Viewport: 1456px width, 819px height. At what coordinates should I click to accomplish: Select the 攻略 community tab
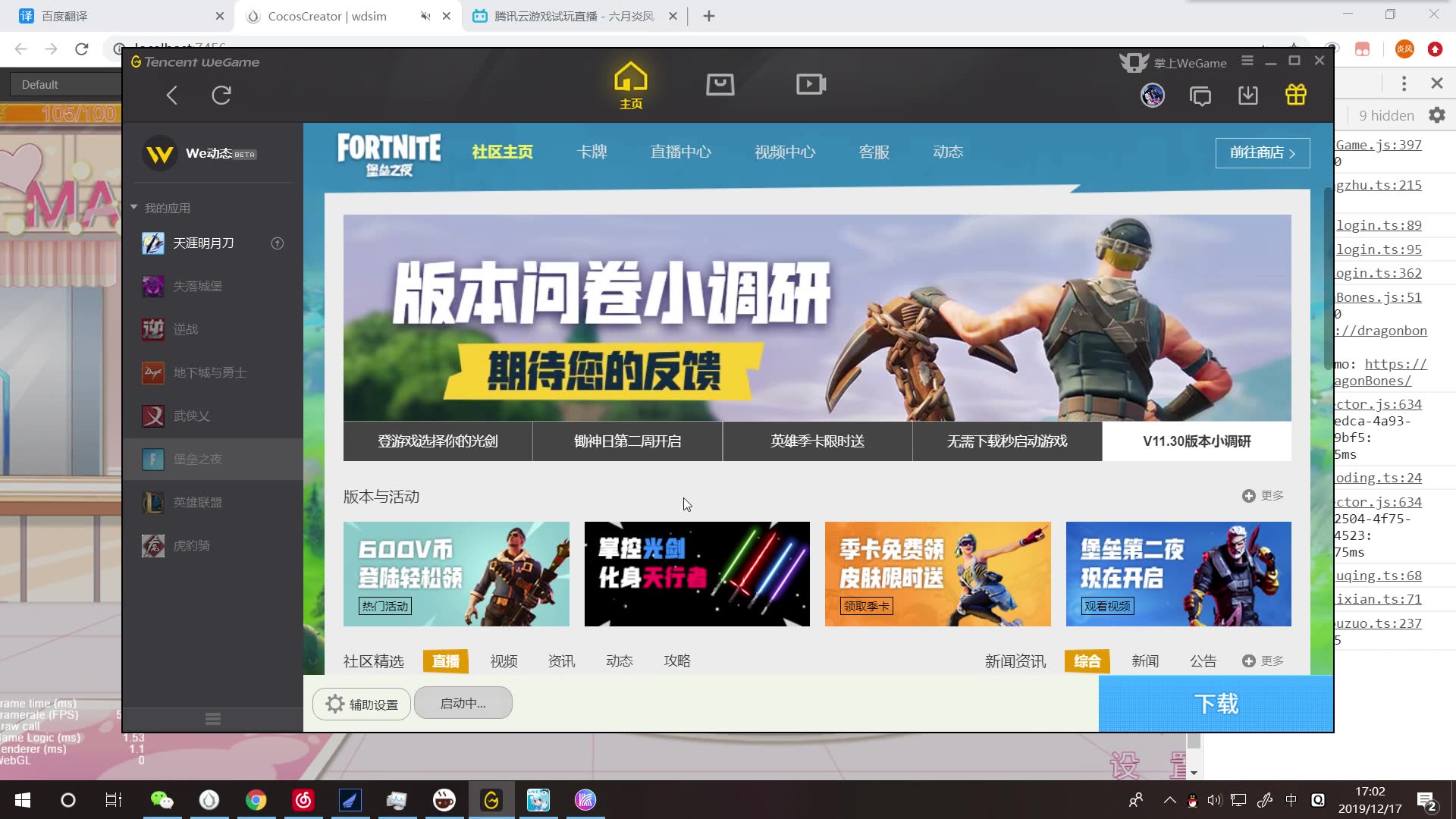pyautogui.click(x=677, y=661)
